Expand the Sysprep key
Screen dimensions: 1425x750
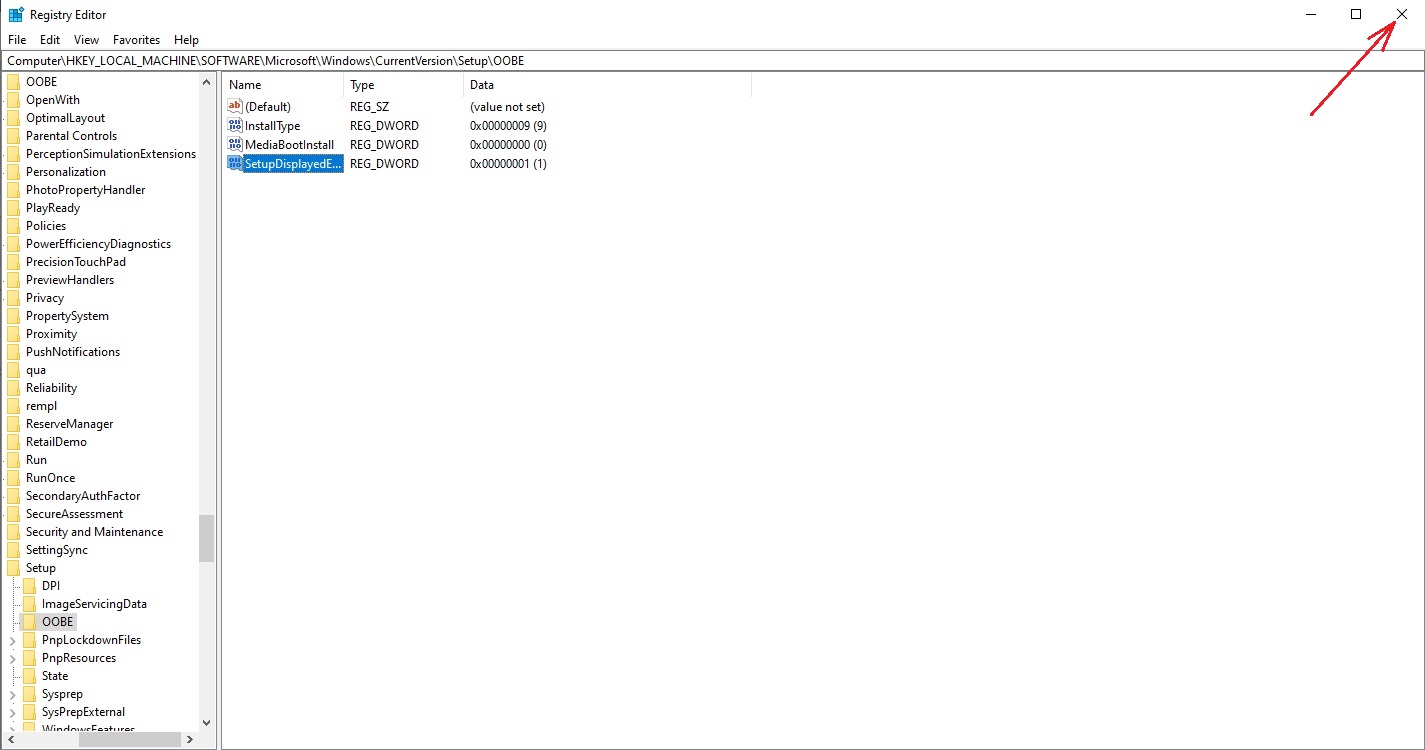click(12, 694)
